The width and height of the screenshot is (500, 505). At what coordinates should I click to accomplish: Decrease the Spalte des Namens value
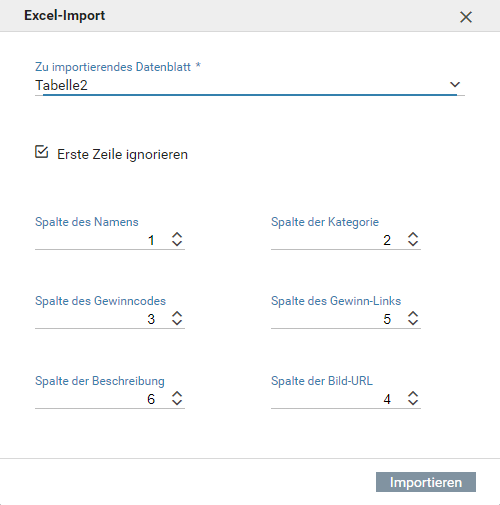tap(177, 243)
